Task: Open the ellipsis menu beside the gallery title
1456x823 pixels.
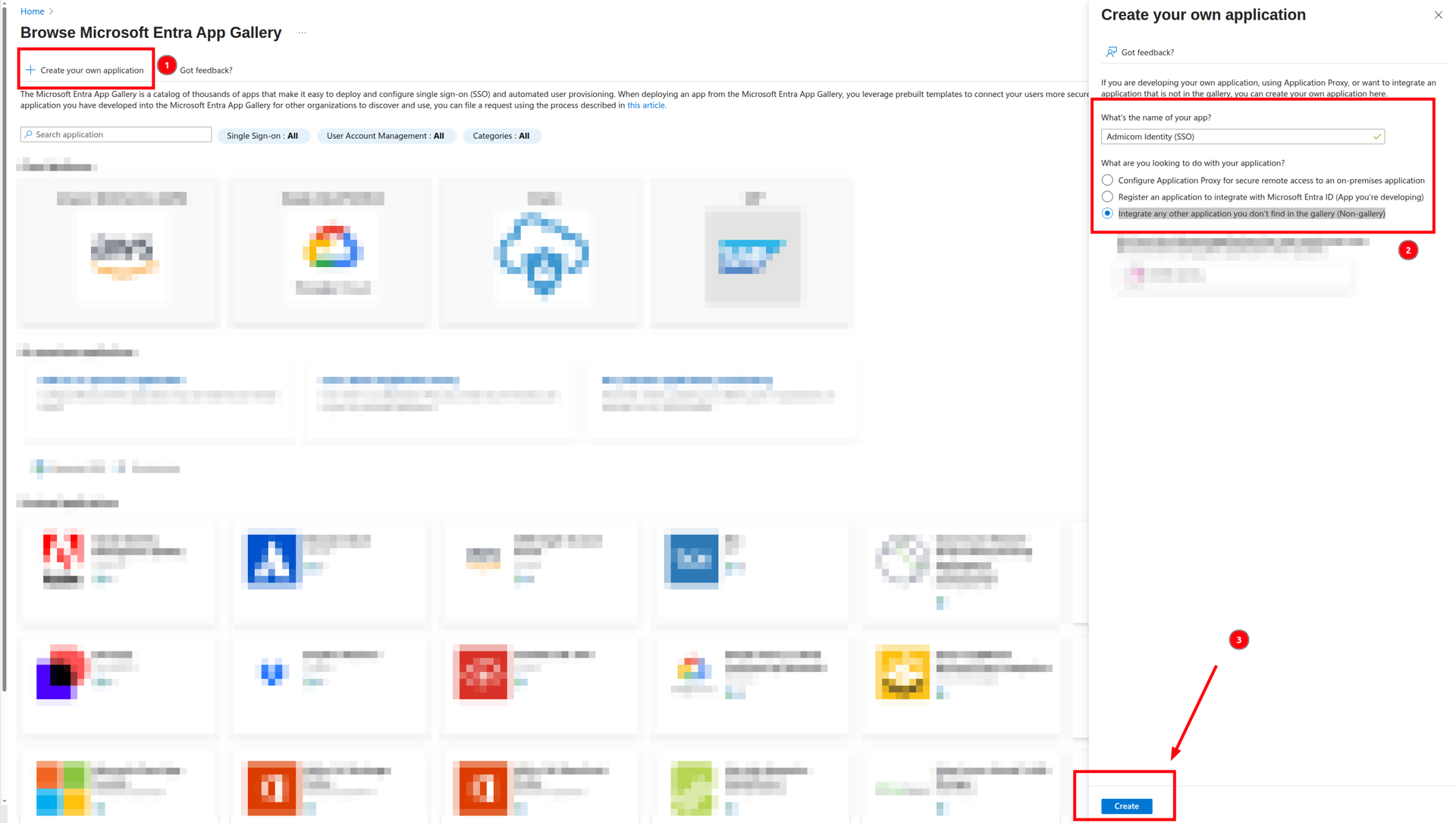Action: [302, 33]
